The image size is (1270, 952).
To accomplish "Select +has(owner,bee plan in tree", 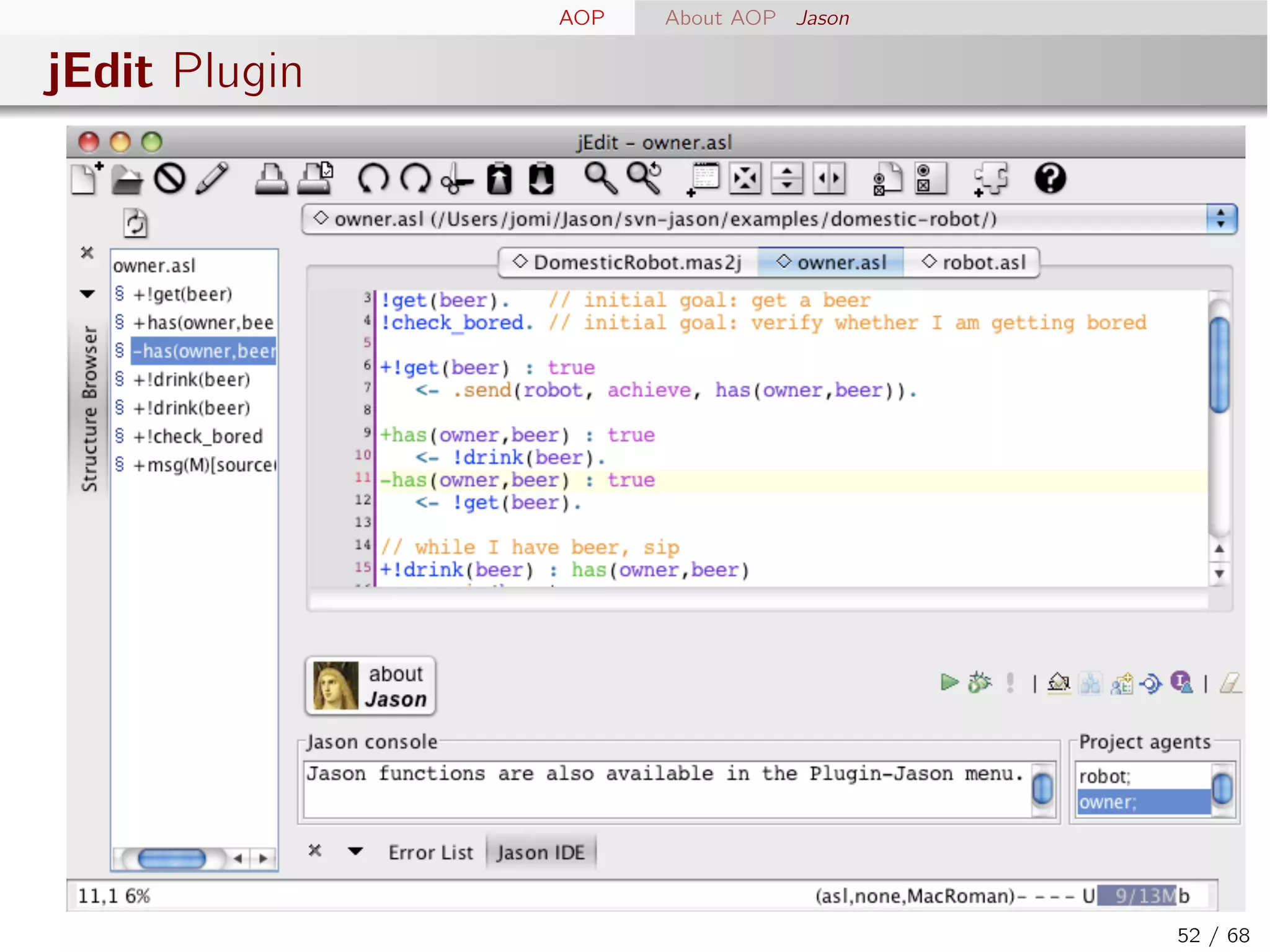I will coord(203,322).
